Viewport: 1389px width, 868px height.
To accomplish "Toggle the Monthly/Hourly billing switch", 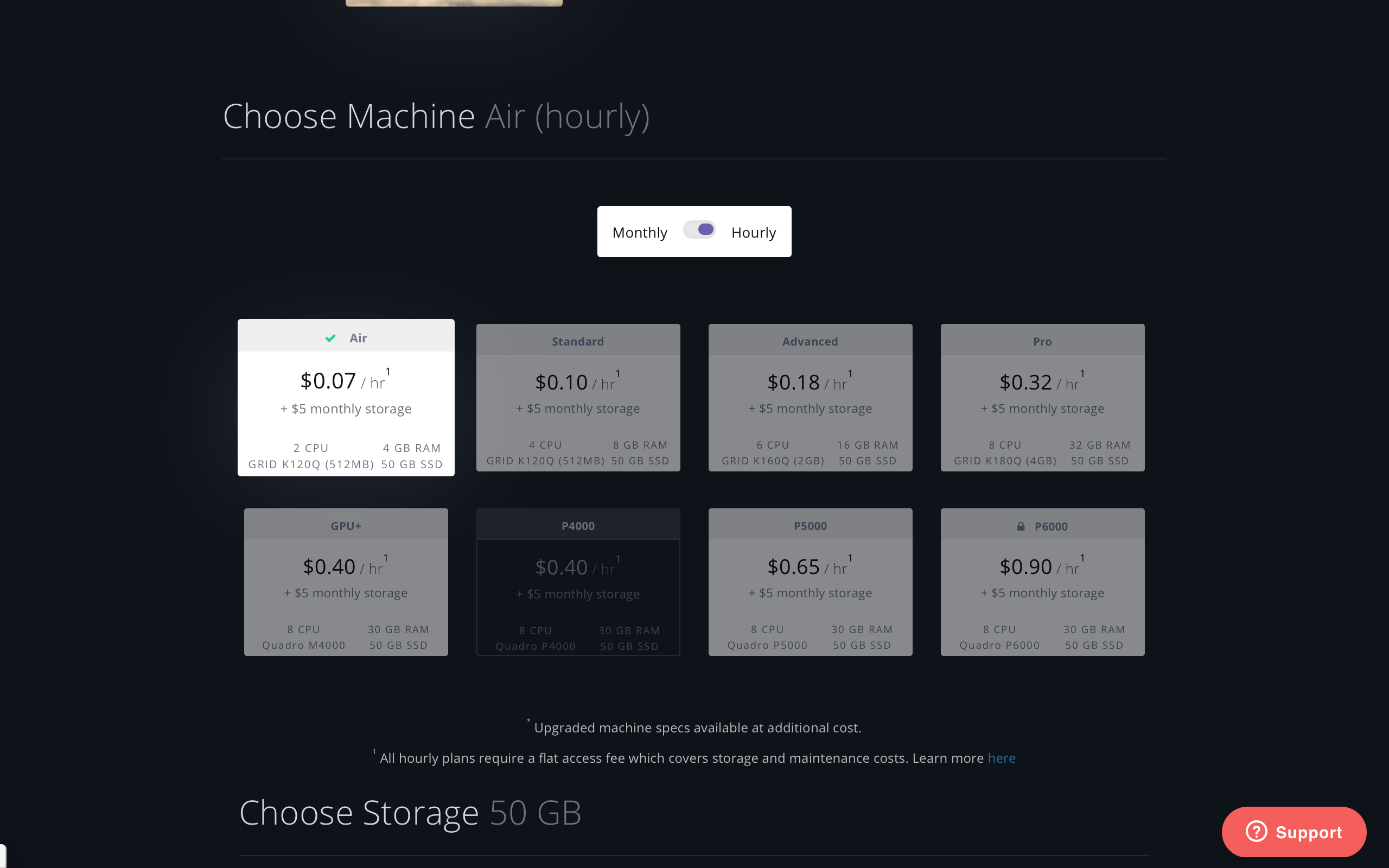I will (x=699, y=229).
